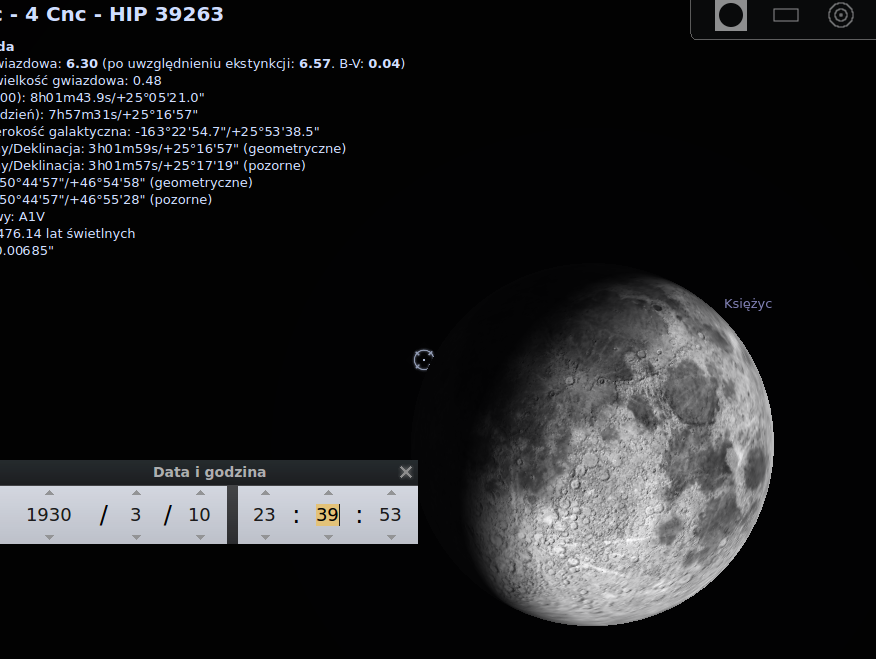876x659 pixels.
Task: Decrement the month value using the down arrow
Action: [x=134, y=537]
